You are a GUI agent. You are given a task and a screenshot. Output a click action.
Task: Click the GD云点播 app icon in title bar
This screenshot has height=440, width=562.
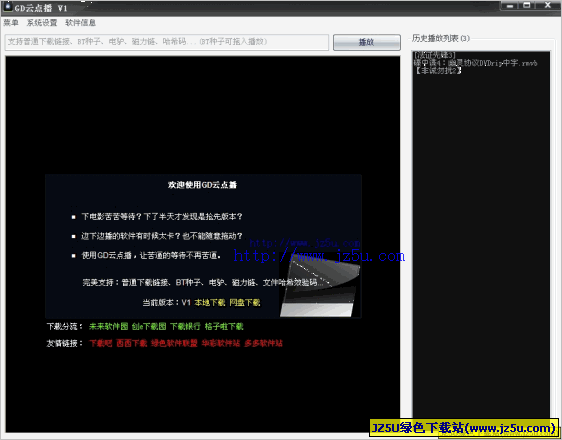(x=7, y=7)
